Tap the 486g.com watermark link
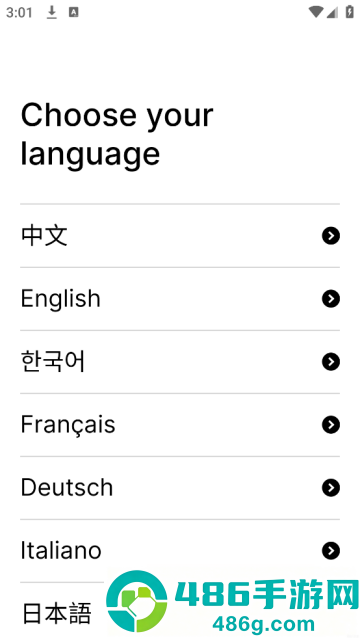 coord(263,624)
